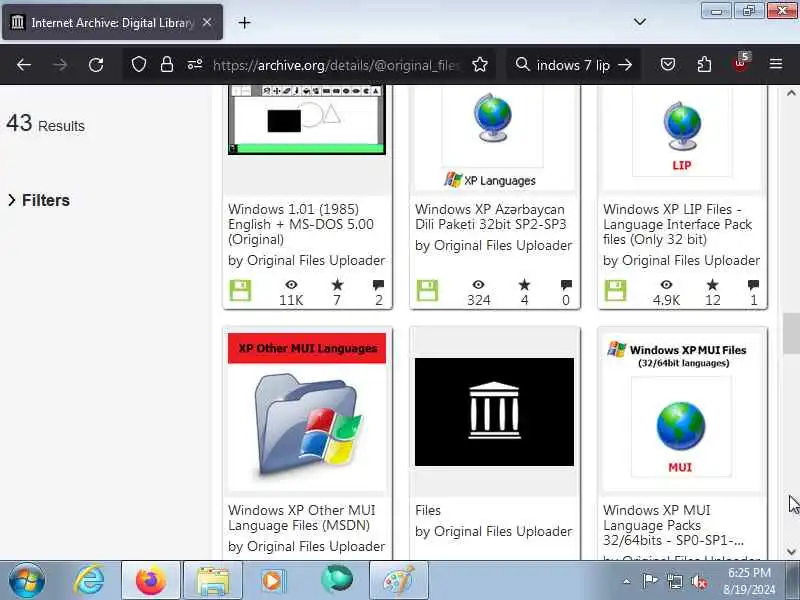This screenshot has height=600, width=800.
Task: Click the favorites star showing 7
Action: pos(337,285)
